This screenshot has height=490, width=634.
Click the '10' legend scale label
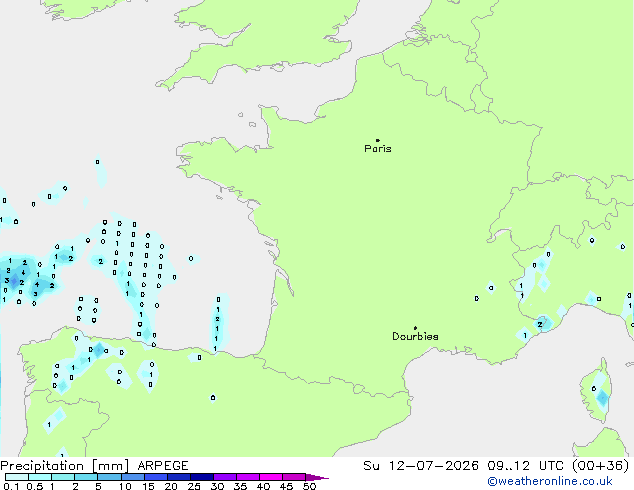125,486
